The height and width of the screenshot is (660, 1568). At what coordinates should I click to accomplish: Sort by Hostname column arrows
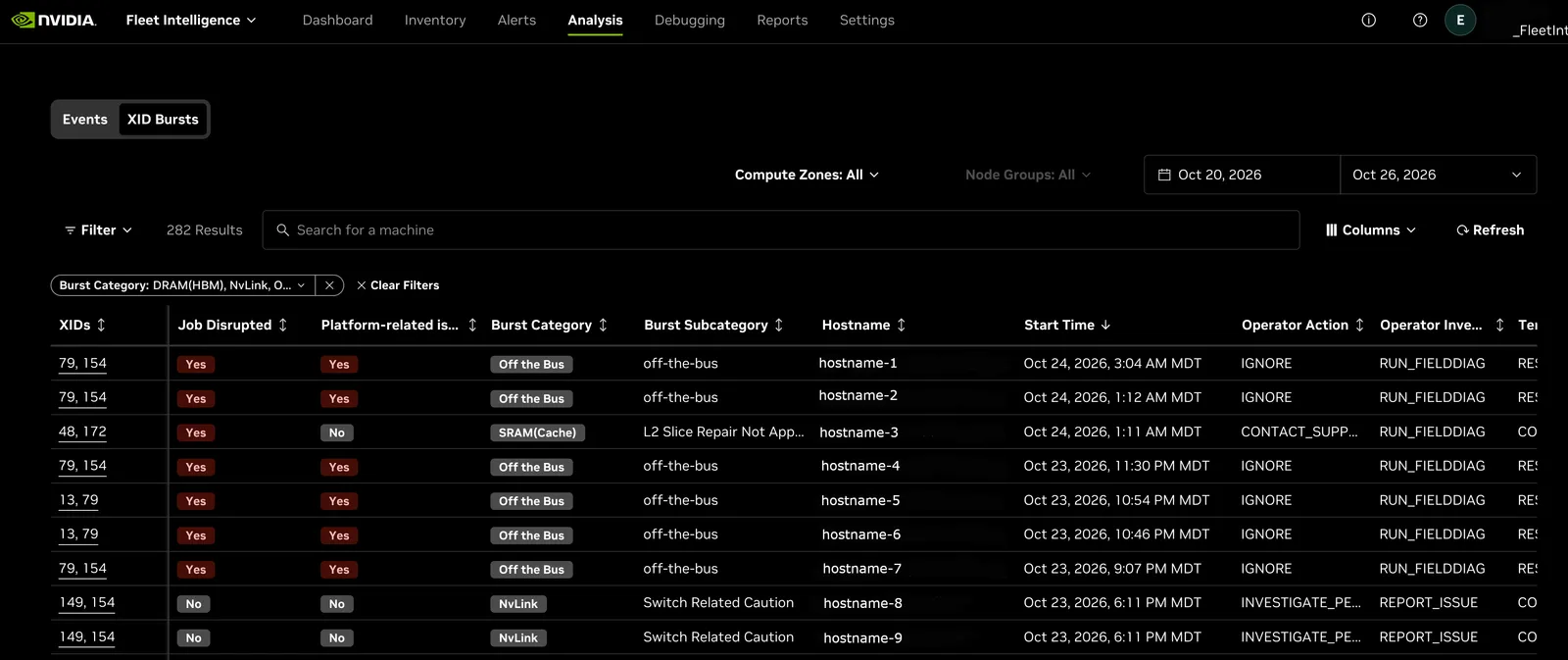coord(902,325)
